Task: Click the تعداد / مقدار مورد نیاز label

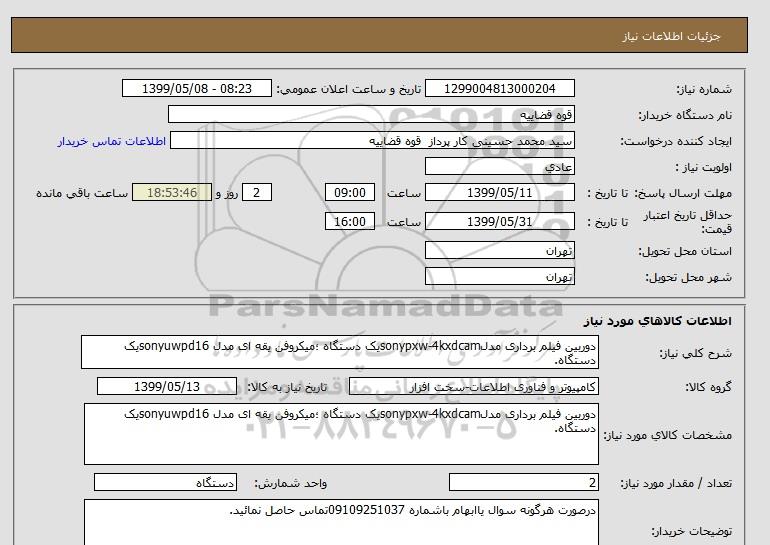Action: tap(676, 484)
